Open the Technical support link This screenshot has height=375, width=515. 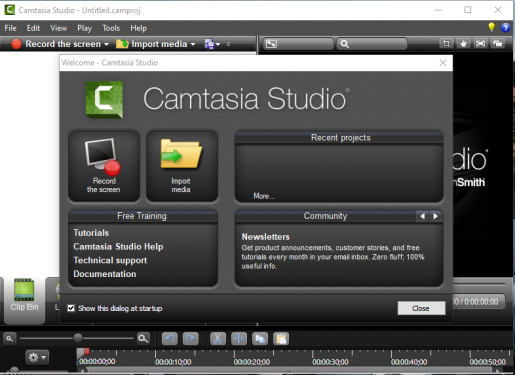pos(110,260)
